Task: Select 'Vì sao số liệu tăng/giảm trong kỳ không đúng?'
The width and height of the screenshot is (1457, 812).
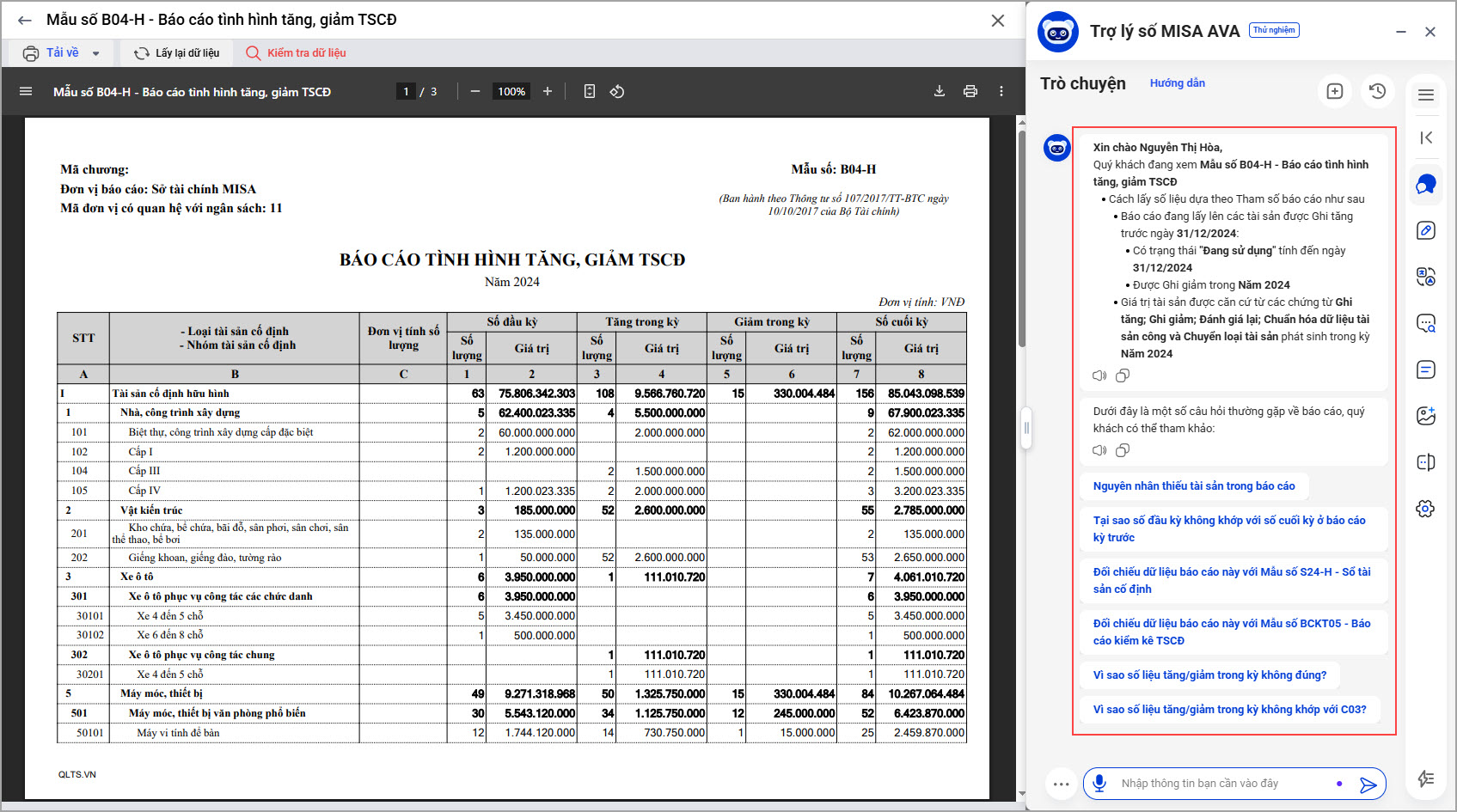Action: point(1209,675)
